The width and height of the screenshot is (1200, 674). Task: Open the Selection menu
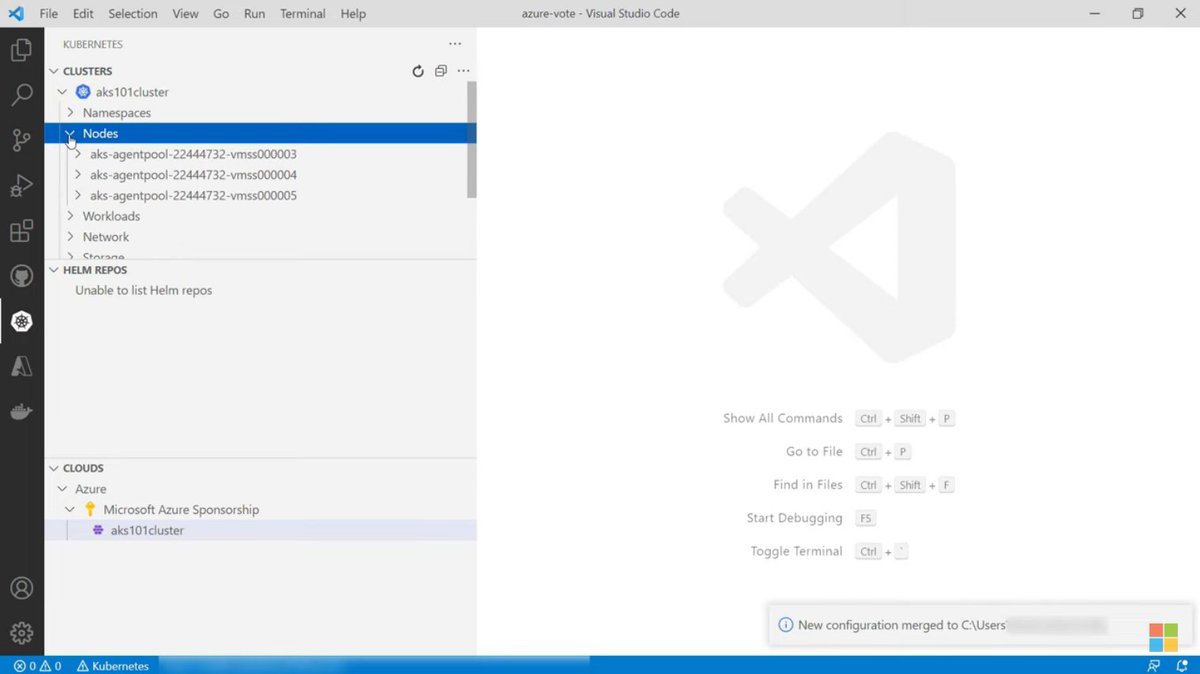click(133, 13)
